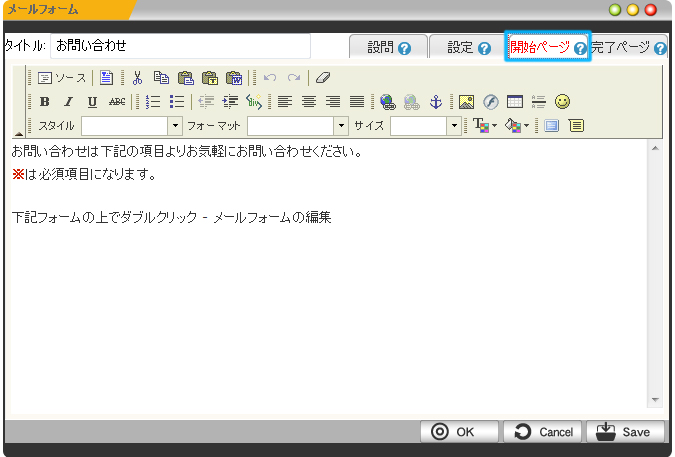Click the Redo arrow icon
The height and width of the screenshot is (457, 675).
coord(294,78)
